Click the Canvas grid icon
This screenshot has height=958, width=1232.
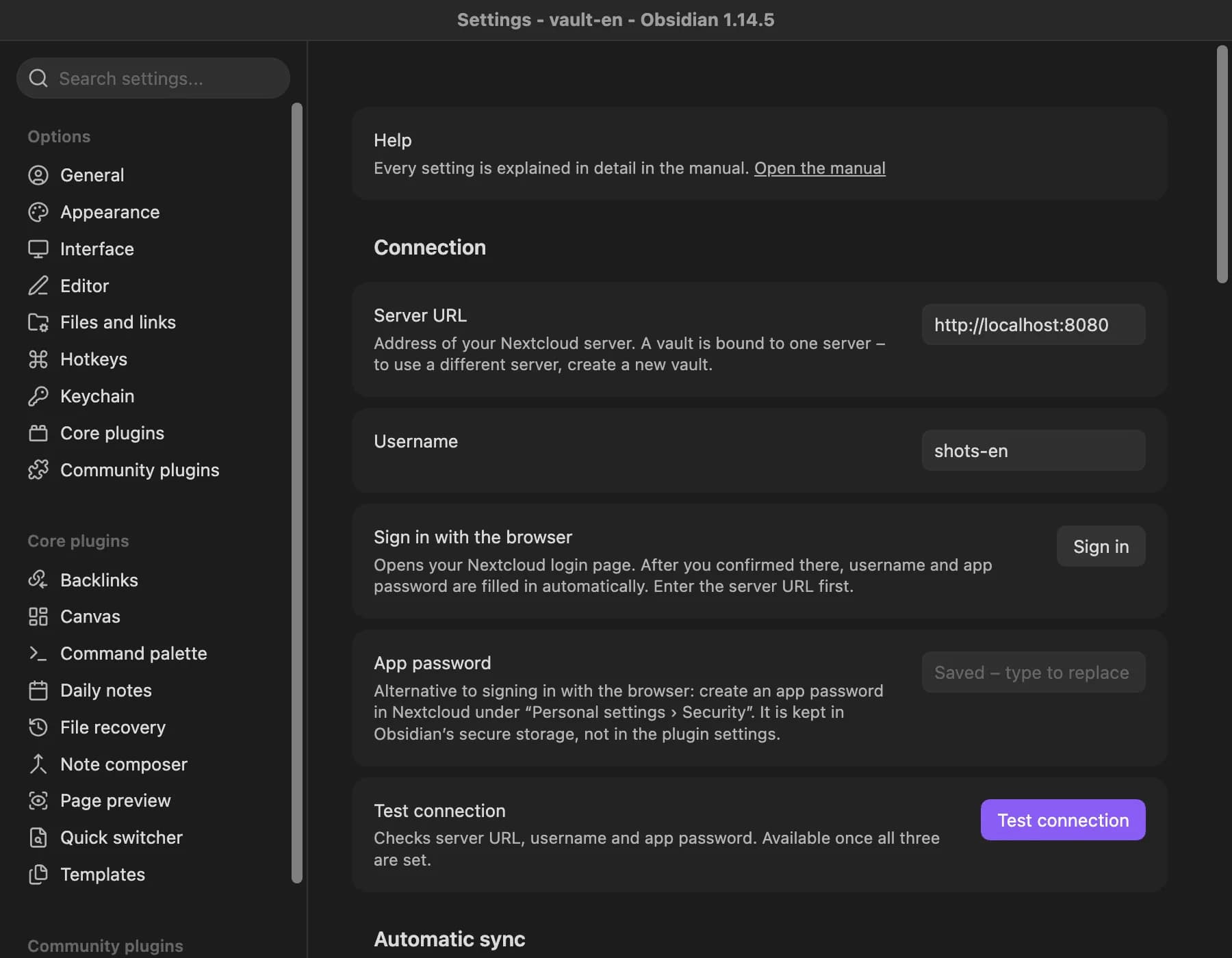(x=38, y=617)
